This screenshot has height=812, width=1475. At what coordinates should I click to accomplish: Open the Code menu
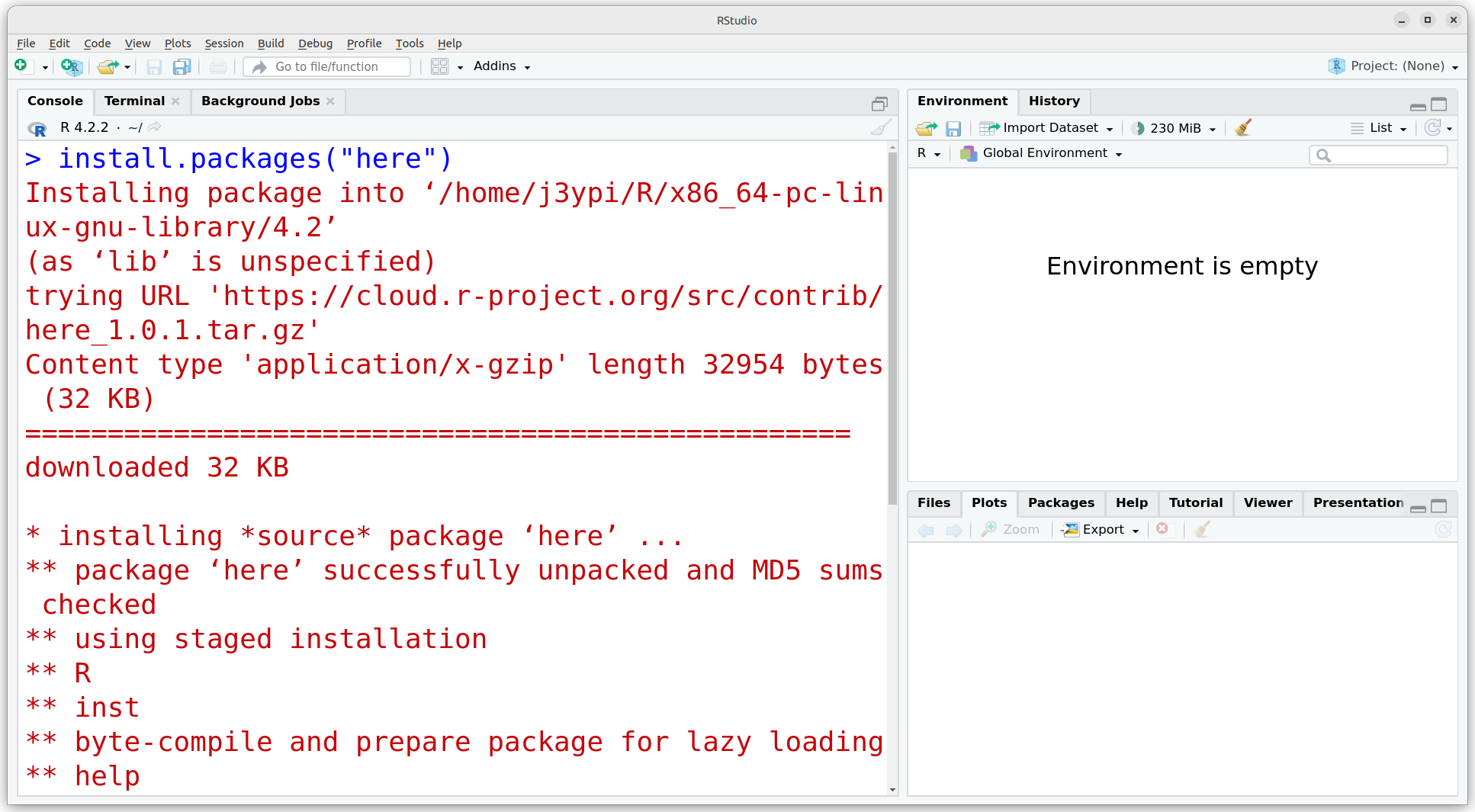click(97, 43)
